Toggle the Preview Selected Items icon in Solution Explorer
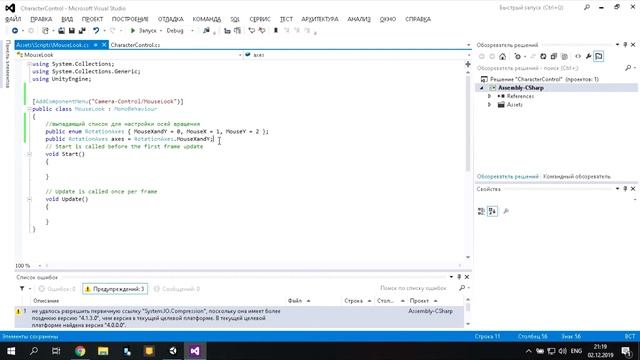Image resolution: width=640 pixels, height=360 pixels. click(x=599, y=57)
